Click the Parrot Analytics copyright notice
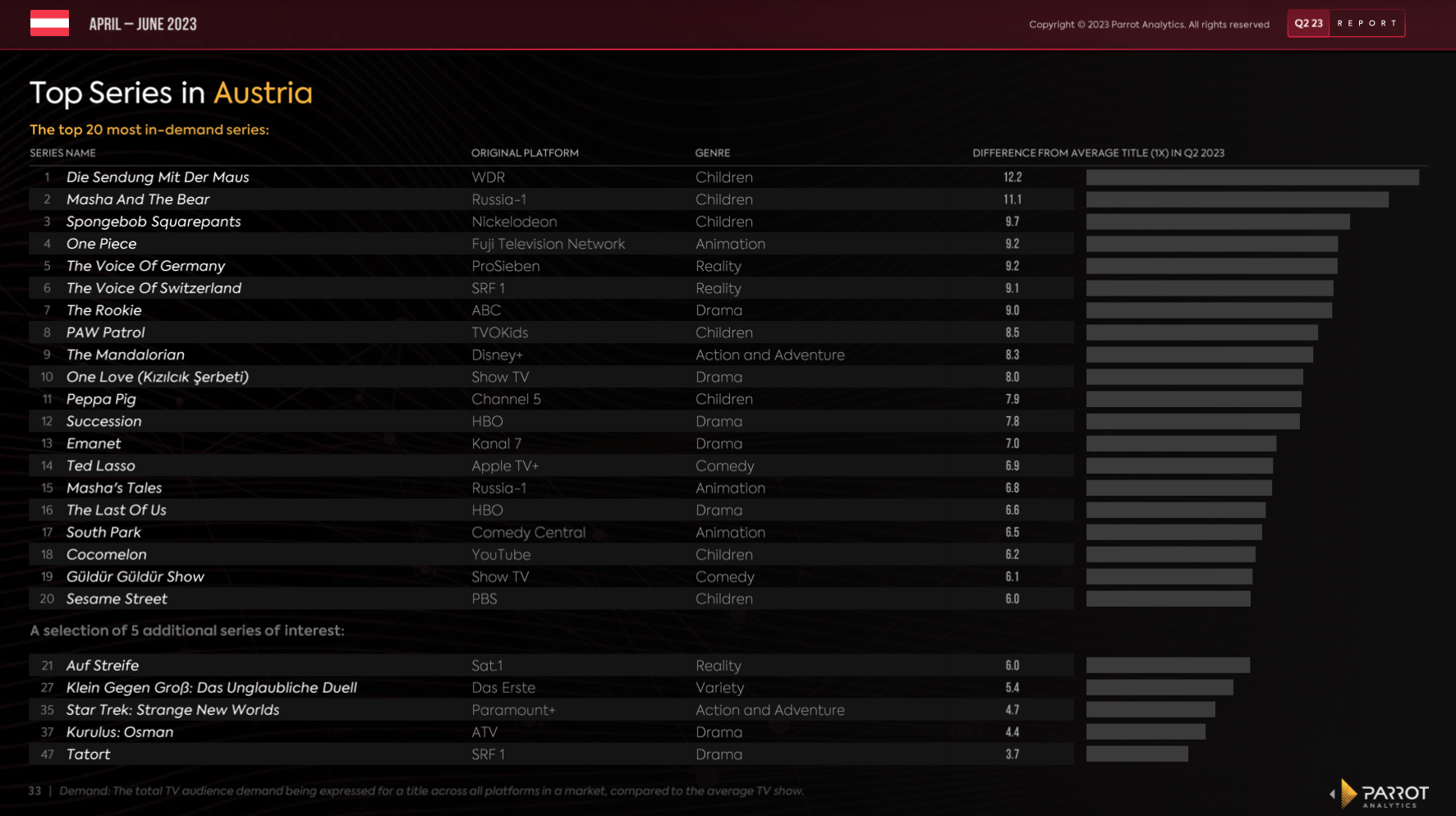The image size is (1456, 816). pos(1149,24)
